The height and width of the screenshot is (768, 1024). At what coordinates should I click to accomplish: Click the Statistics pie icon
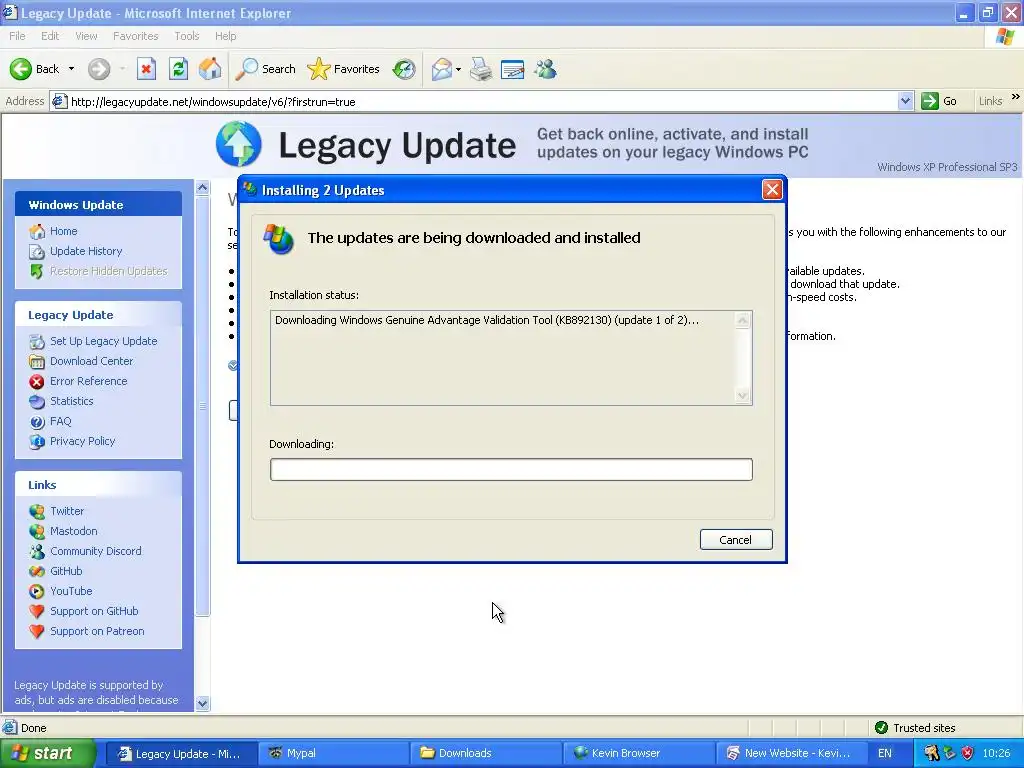tap(37, 402)
